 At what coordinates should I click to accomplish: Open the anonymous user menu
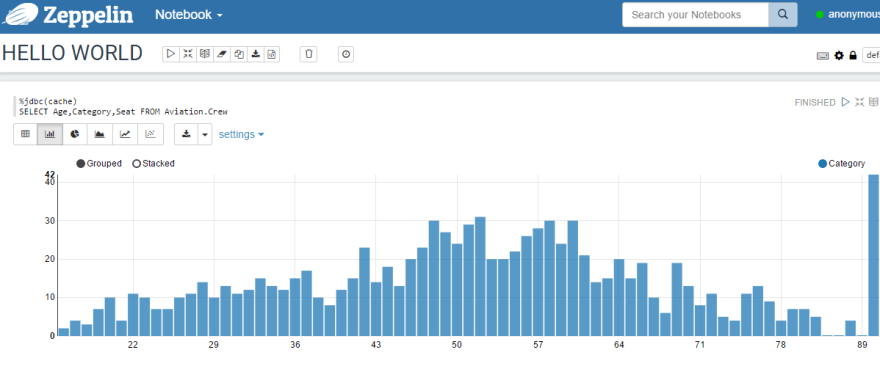(848, 15)
